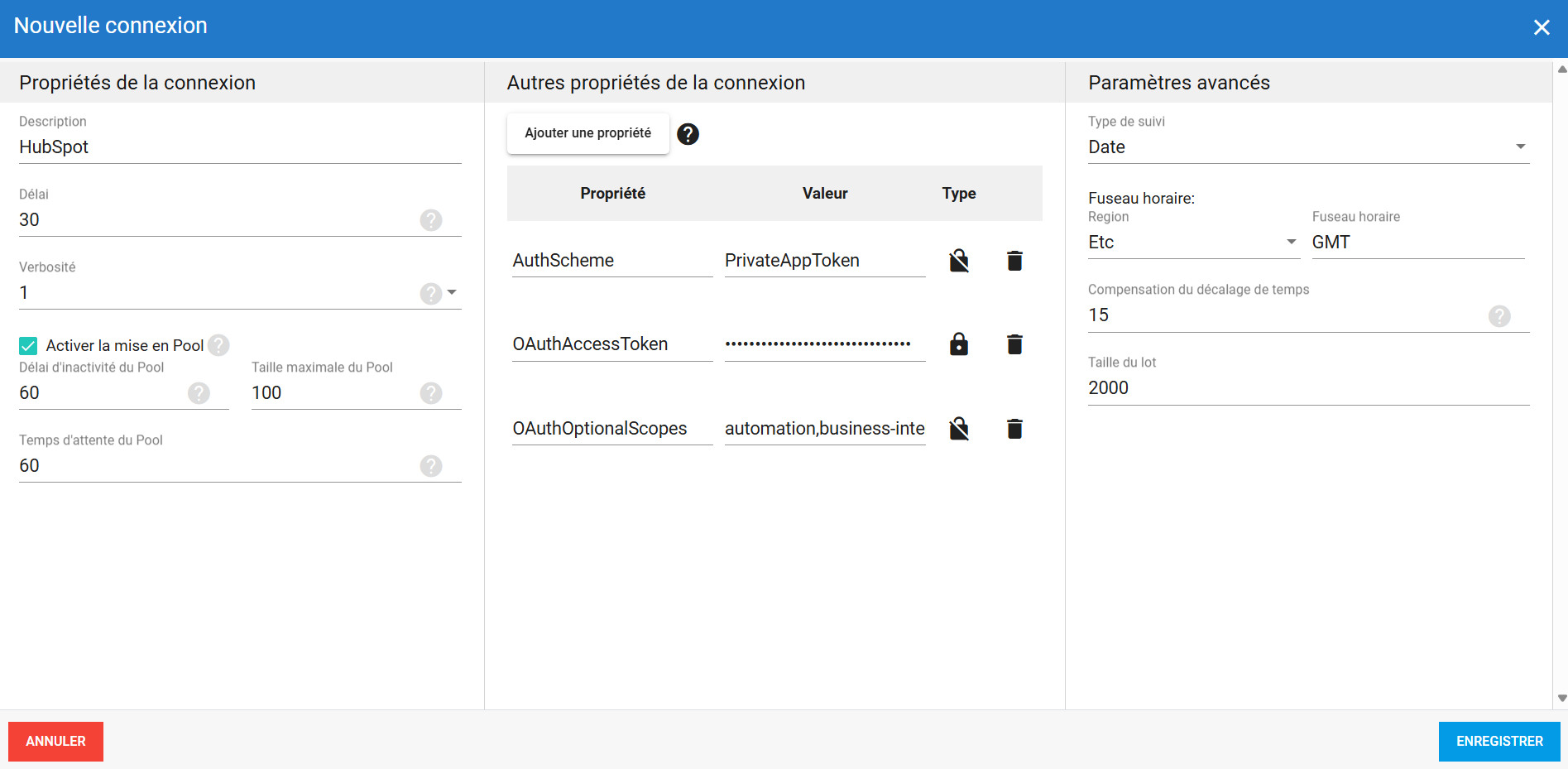
Task: Open the Type de suivi dropdown
Action: click(x=1520, y=147)
